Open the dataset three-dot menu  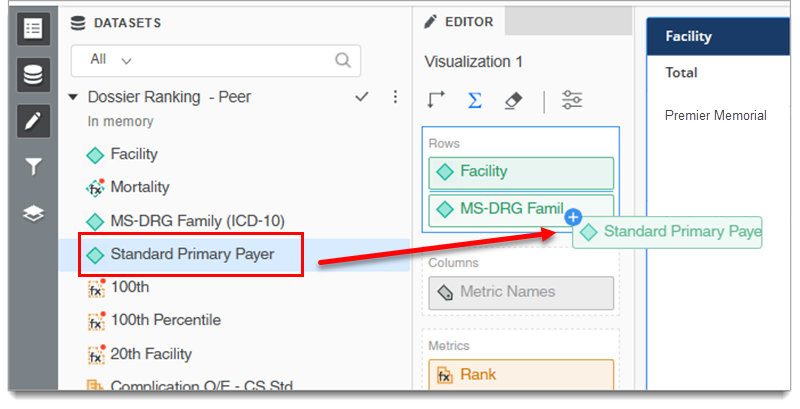tap(395, 97)
